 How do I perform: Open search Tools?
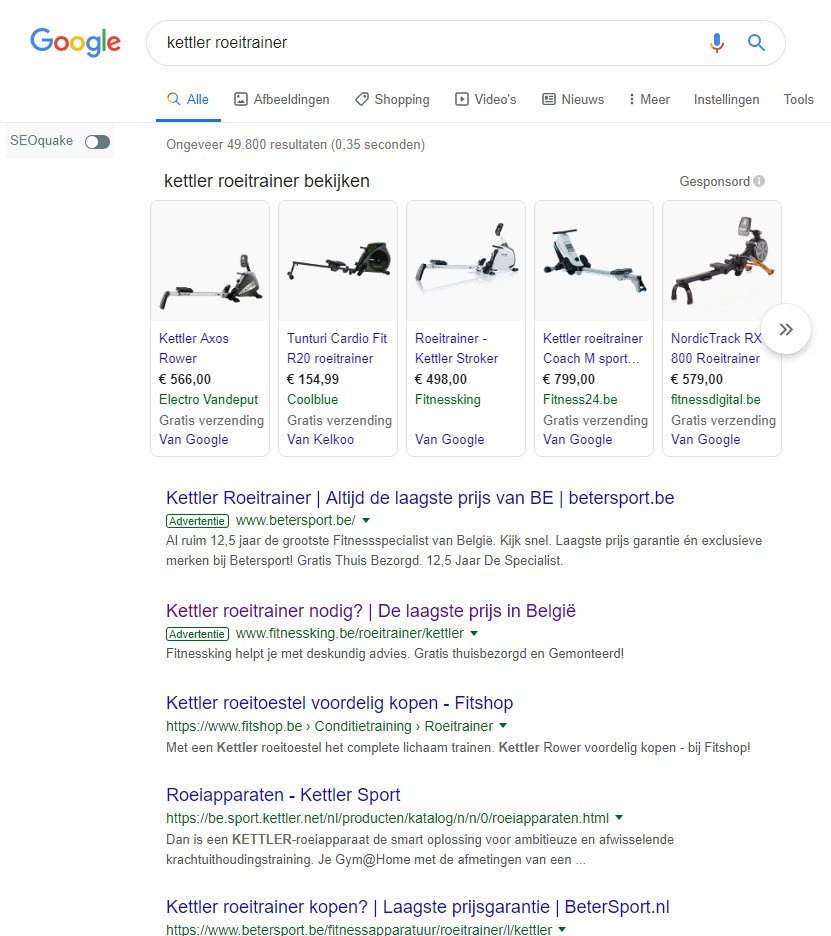point(798,99)
